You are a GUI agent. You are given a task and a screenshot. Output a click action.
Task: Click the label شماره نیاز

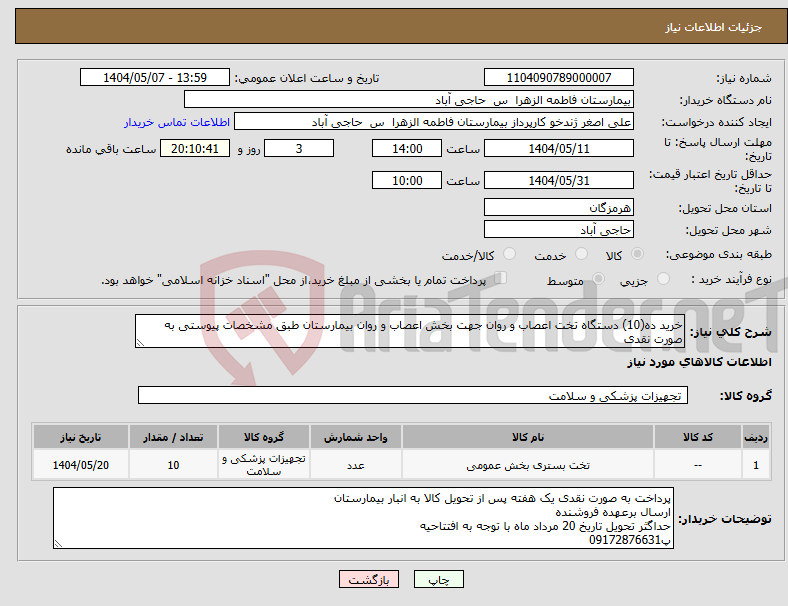(x=744, y=78)
